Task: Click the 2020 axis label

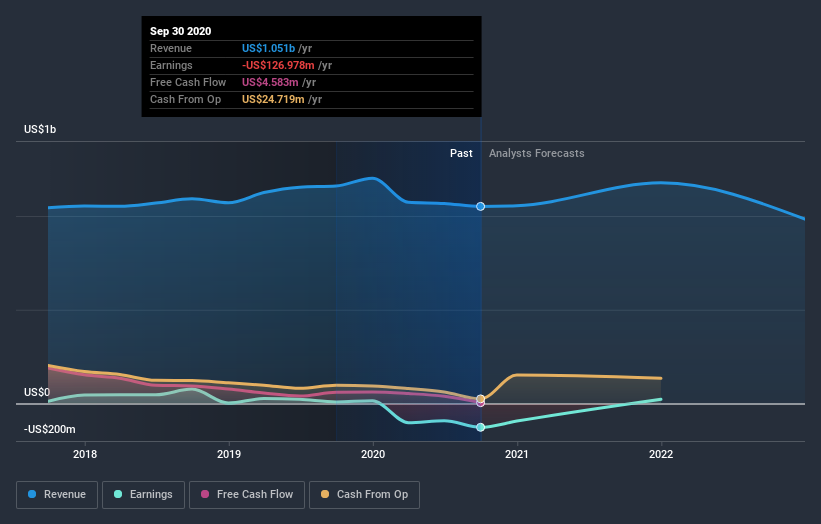Action: pos(373,454)
